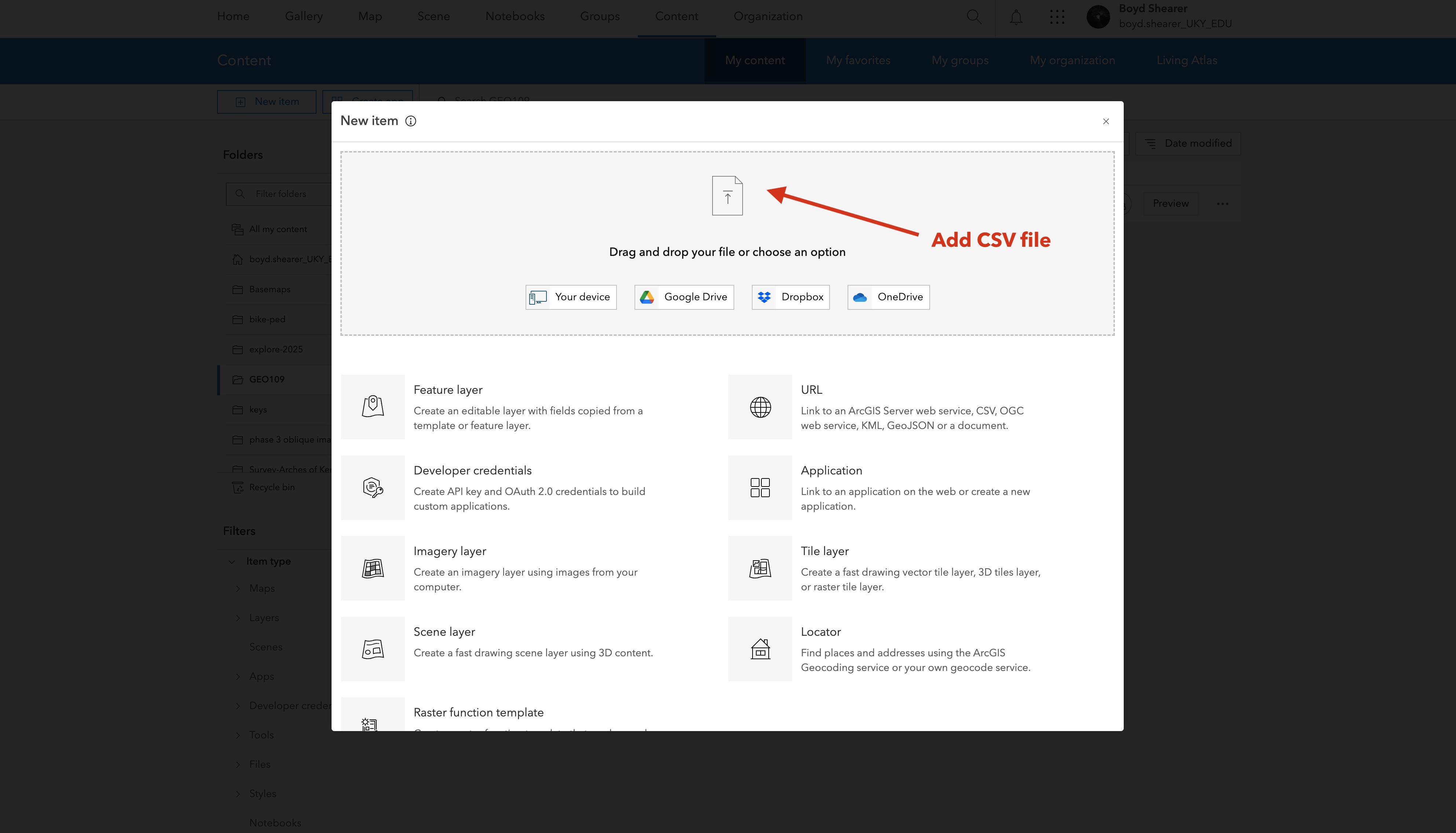Choose OneDrive upload option
Image resolution: width=1456 pixels, height=833 pixels.
tap(889, 297)
